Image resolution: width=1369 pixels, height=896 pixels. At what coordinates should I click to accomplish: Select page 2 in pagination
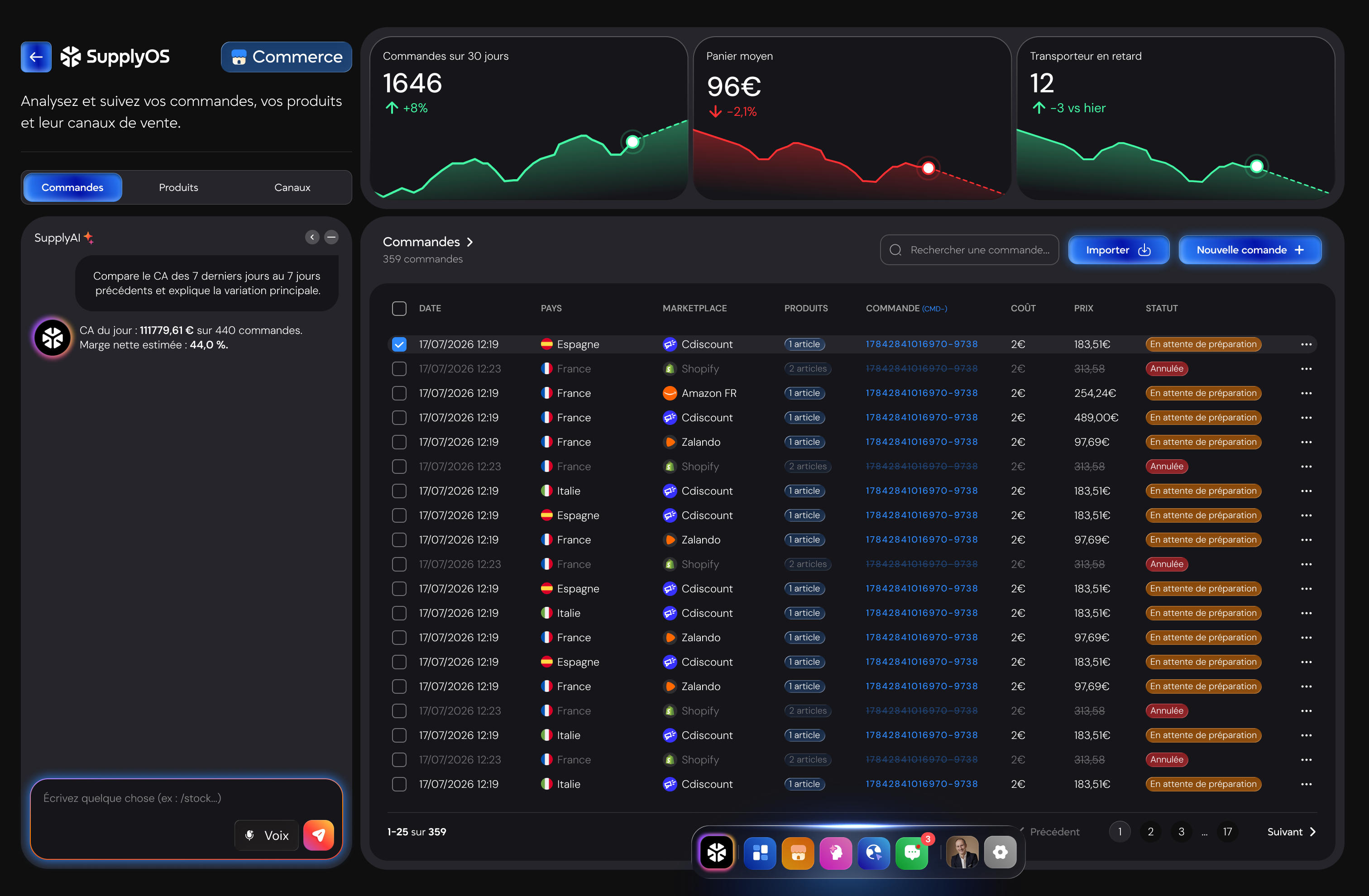click(x=1150, y=832)
